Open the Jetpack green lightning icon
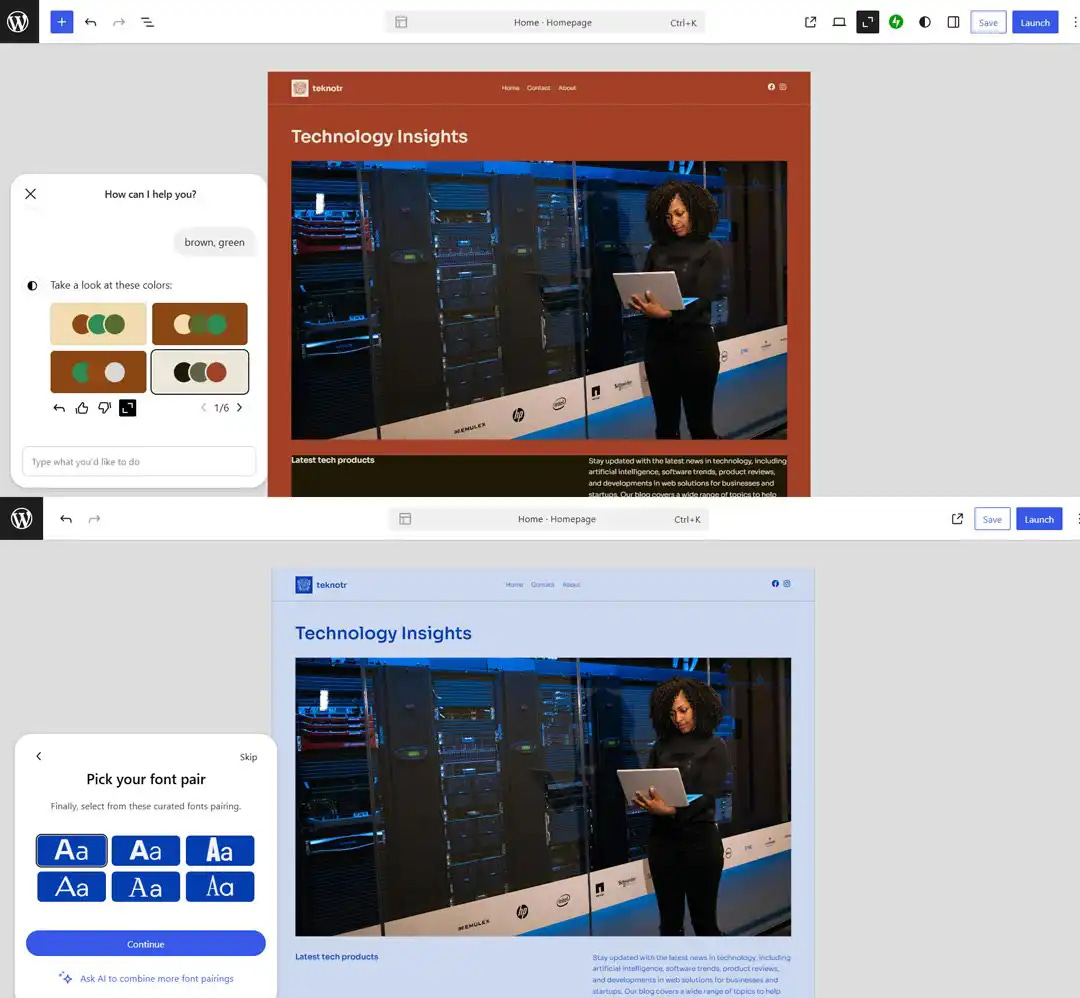Screen dimensions: 1080x998 896,22
